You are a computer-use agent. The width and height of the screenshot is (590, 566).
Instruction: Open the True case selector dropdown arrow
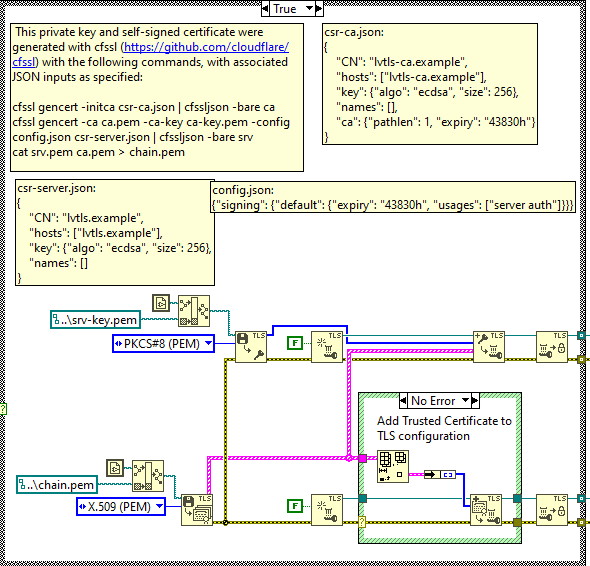[x=309, y=8]
